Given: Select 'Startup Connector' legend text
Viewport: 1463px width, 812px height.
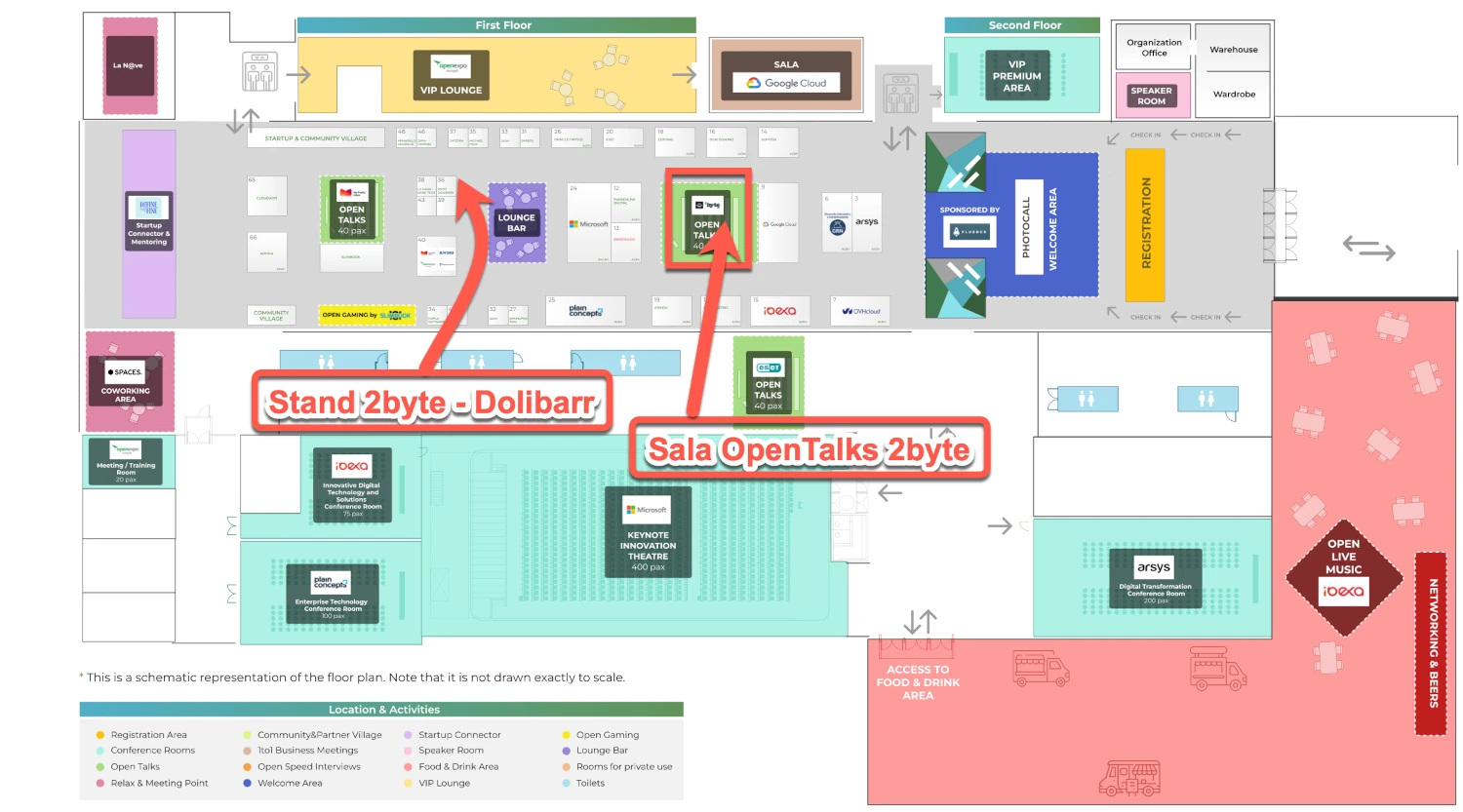Looking at the screenshot, I should pos(459,735).
